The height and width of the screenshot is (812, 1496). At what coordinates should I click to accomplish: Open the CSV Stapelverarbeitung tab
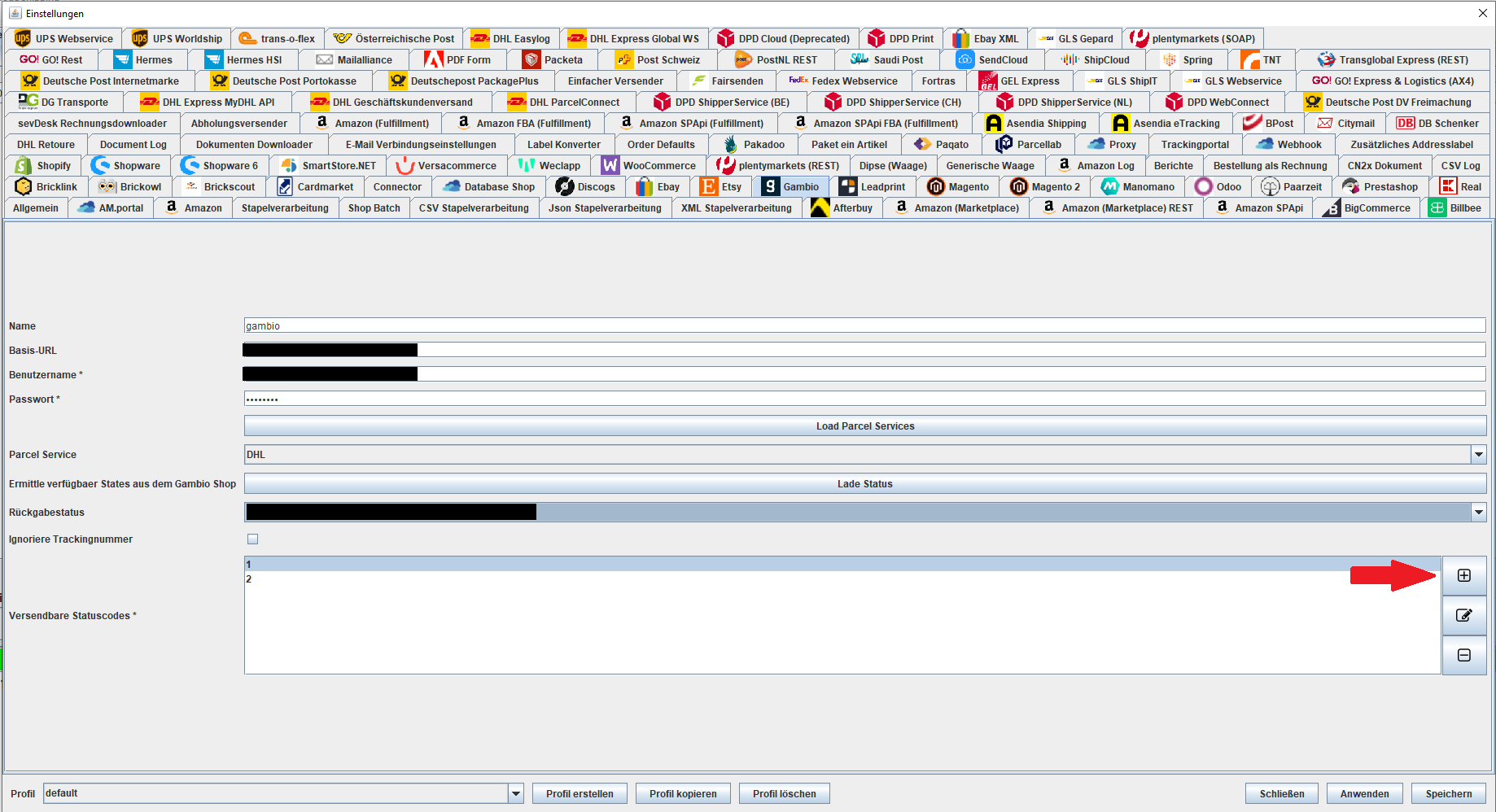[x=474, y=207]
